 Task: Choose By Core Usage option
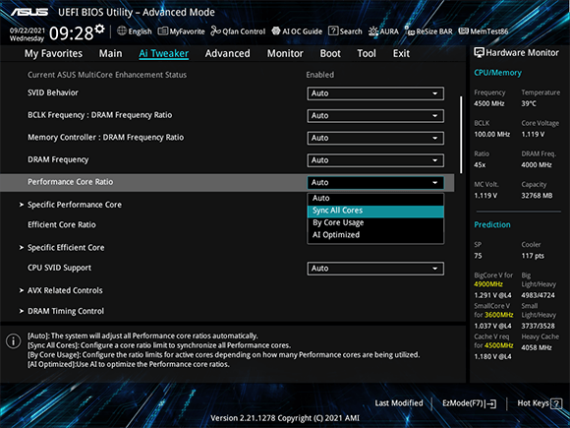(x=375, y=223)
